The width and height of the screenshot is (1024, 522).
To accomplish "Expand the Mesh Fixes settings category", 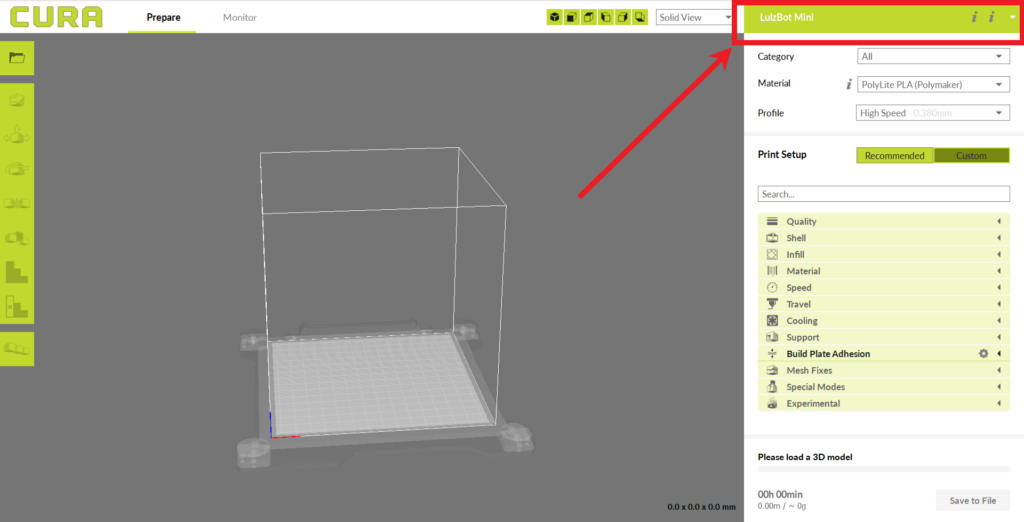I will pos(884,370).
